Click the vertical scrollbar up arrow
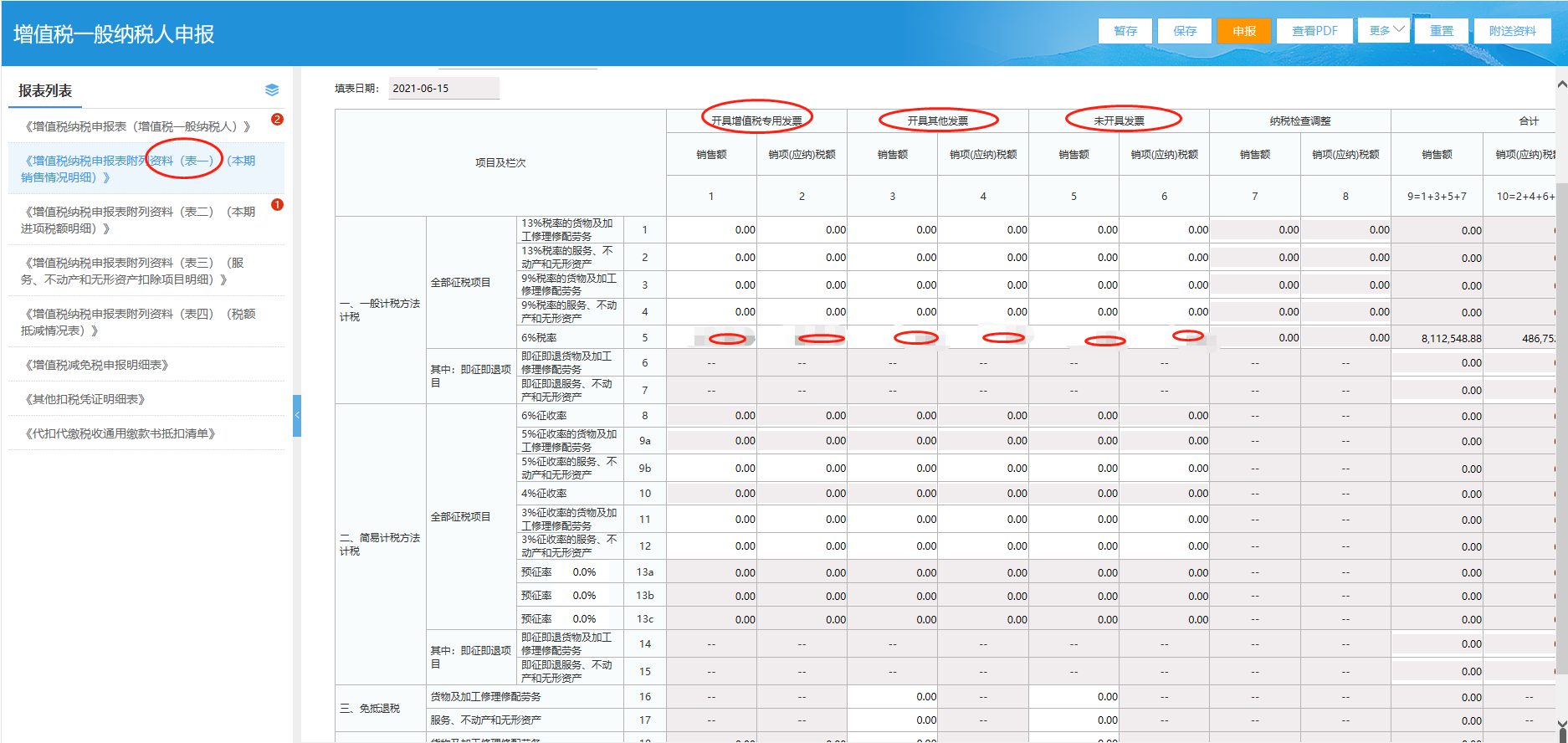The height and width of the screenshot is (743, 1568). (x=1561, y=85)
